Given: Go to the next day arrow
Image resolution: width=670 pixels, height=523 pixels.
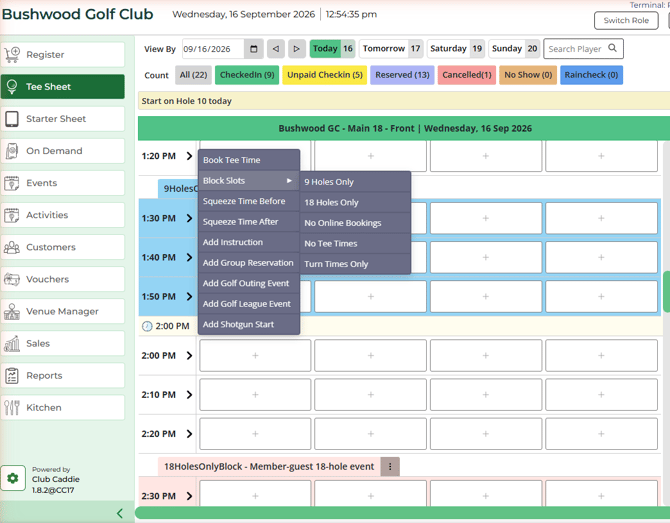Looking at the screenshot, I should point(297,49).
